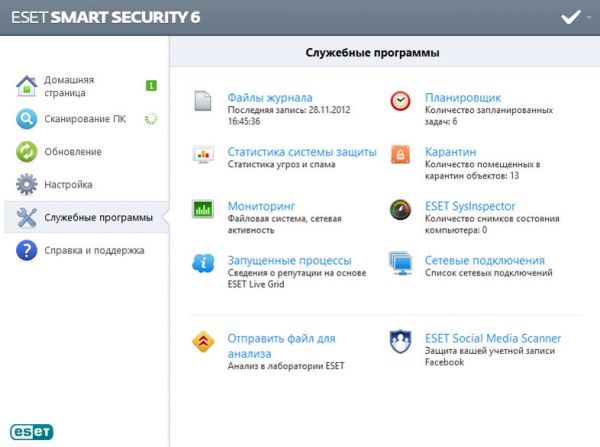Click the Запущенные процессы info icon
The image size is (600, 447).
pyautogui.click(x=203, y=263)
